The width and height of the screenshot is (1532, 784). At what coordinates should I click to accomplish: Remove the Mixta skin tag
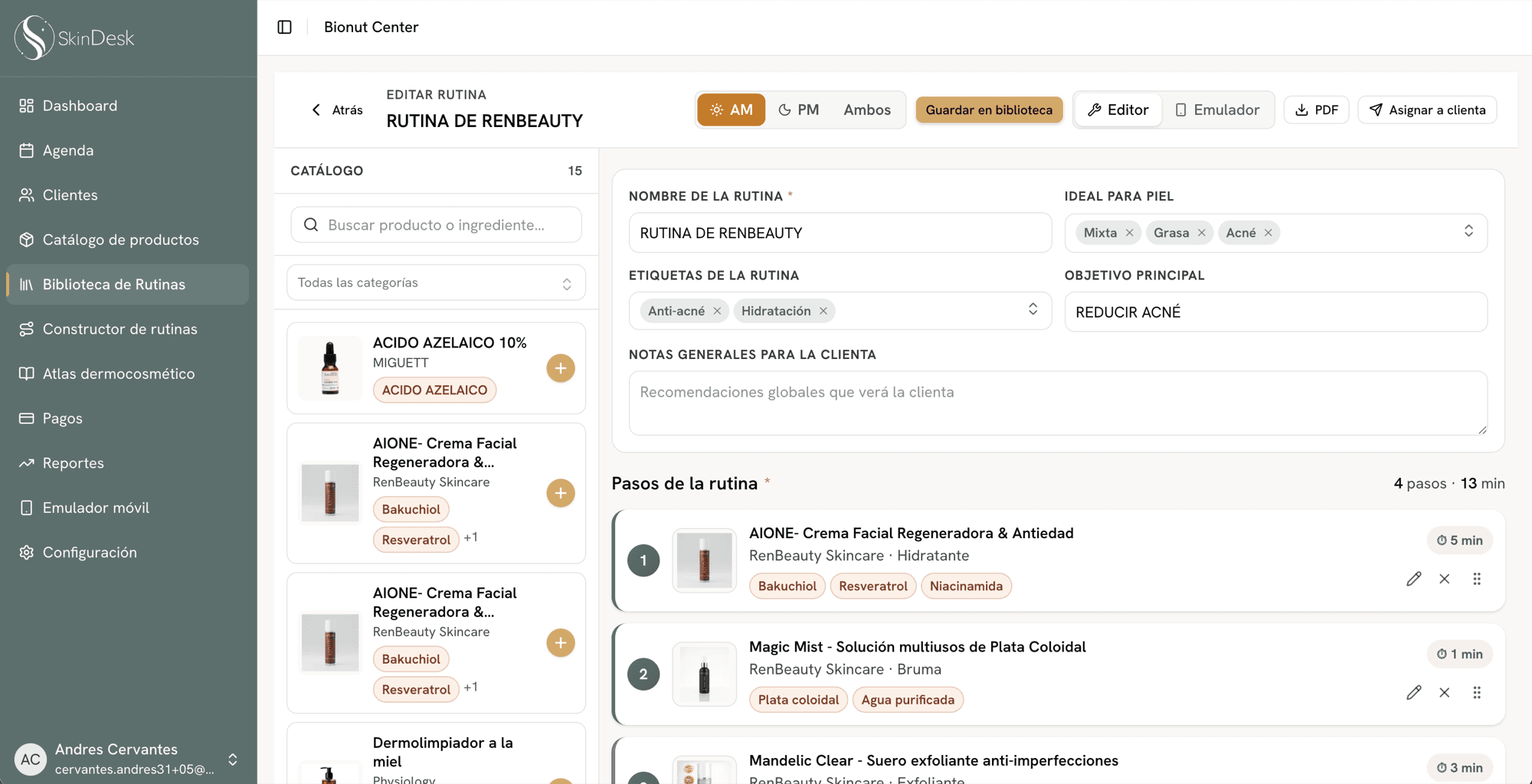(1129, 233)
